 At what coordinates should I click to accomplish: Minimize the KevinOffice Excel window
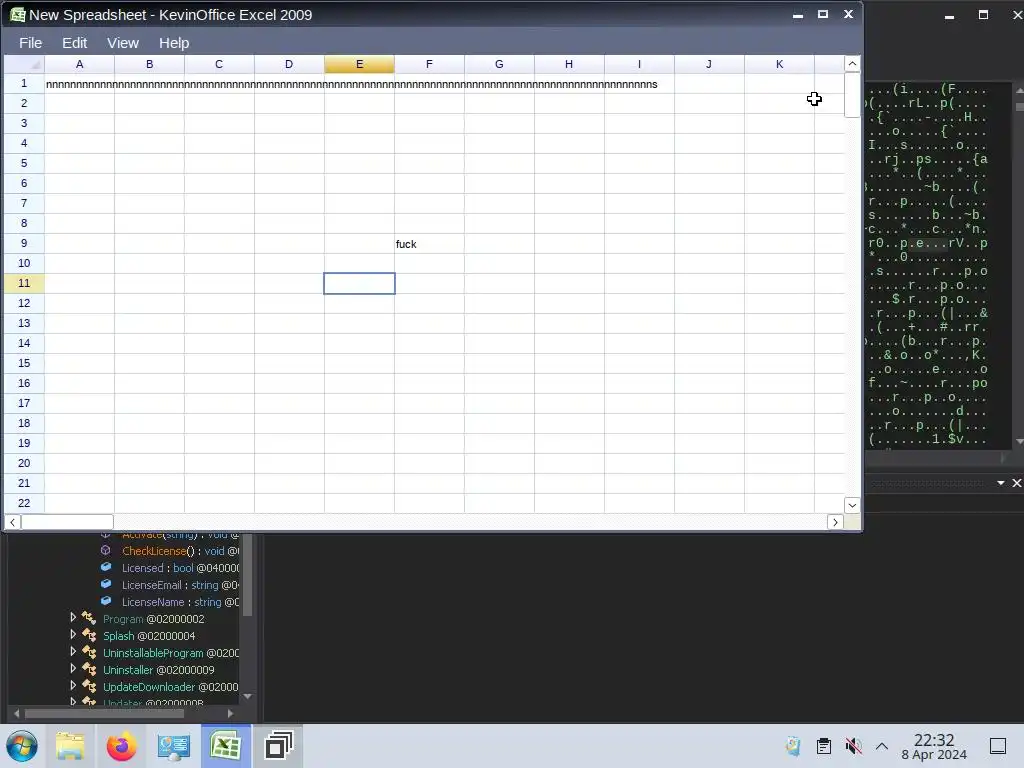(x=798, y=14)
